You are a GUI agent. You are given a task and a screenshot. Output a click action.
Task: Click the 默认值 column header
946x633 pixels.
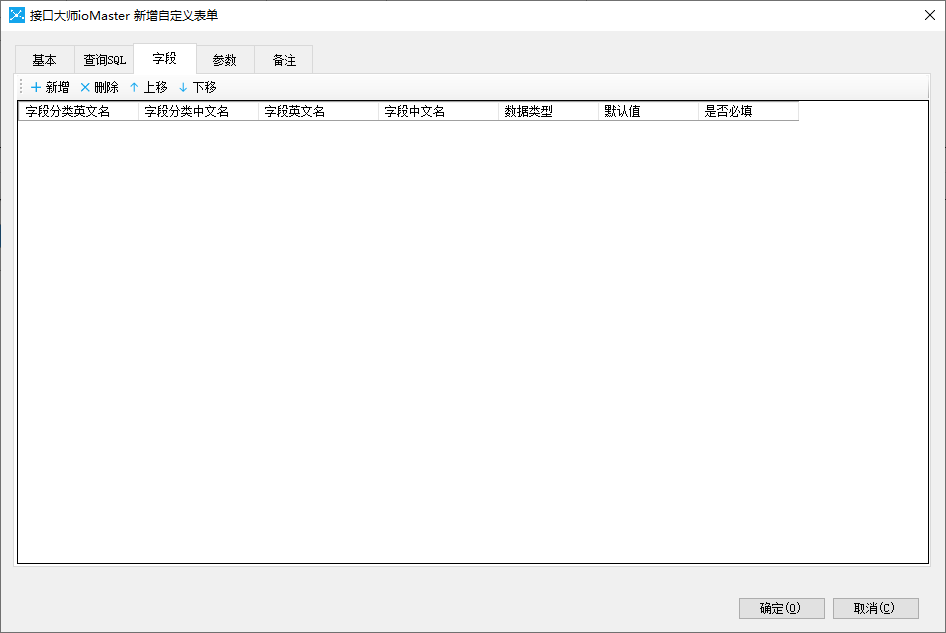(x=648, y=112)
